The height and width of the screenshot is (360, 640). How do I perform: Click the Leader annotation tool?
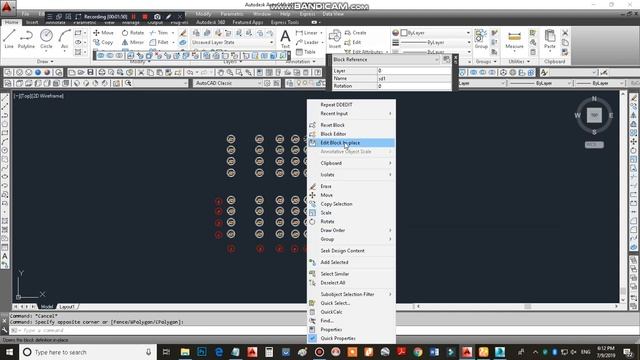point(307,42)
